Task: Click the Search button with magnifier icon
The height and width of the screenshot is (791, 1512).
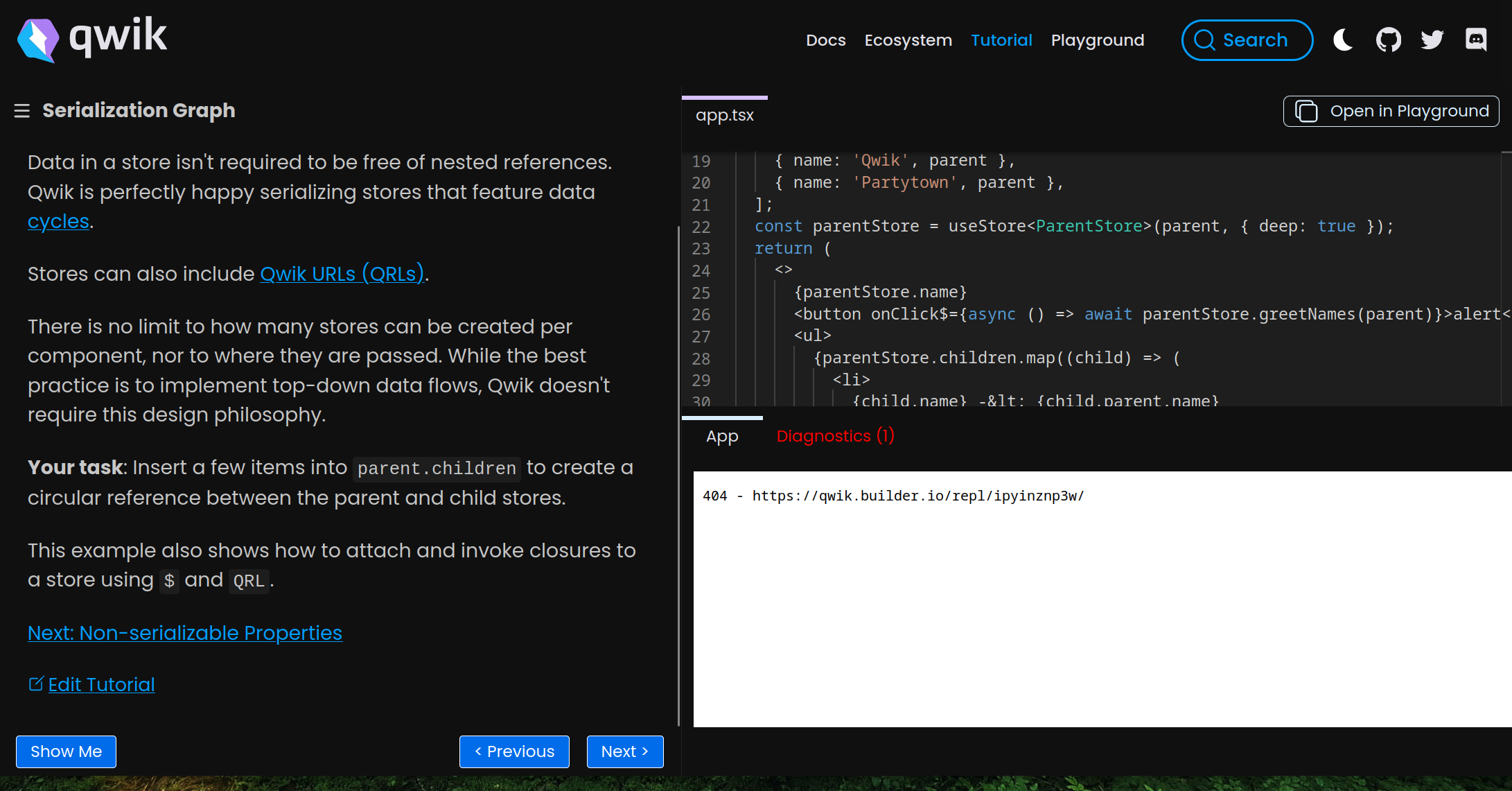Action: click(1247, 40)
